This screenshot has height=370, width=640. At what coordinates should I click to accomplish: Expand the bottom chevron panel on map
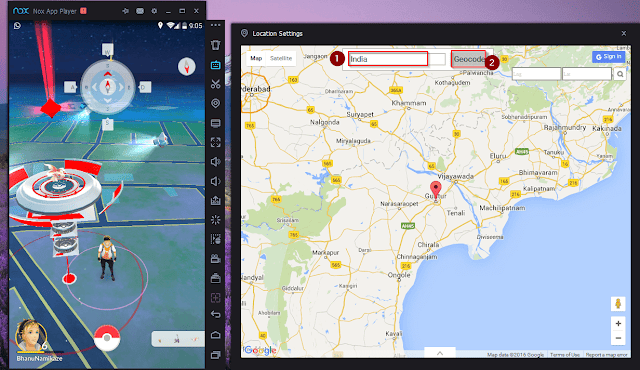[440, 353]
